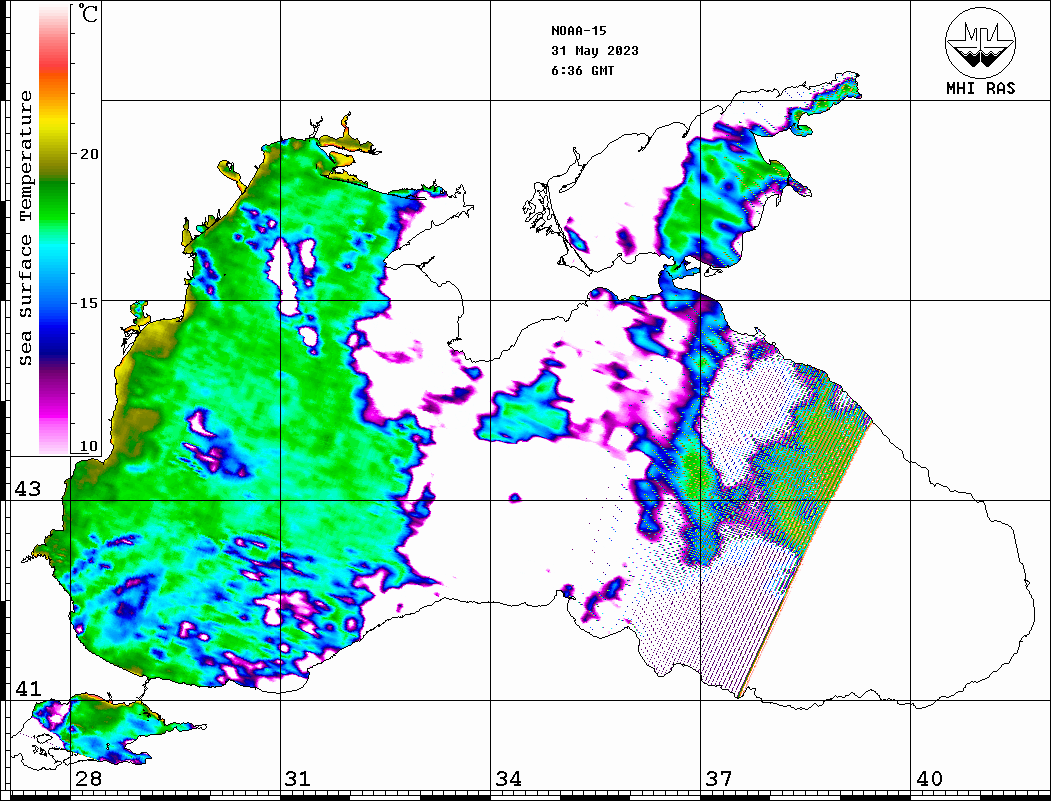Click the °C unit label
Screen dimensions: 1051x801
(x=88, y=13)
